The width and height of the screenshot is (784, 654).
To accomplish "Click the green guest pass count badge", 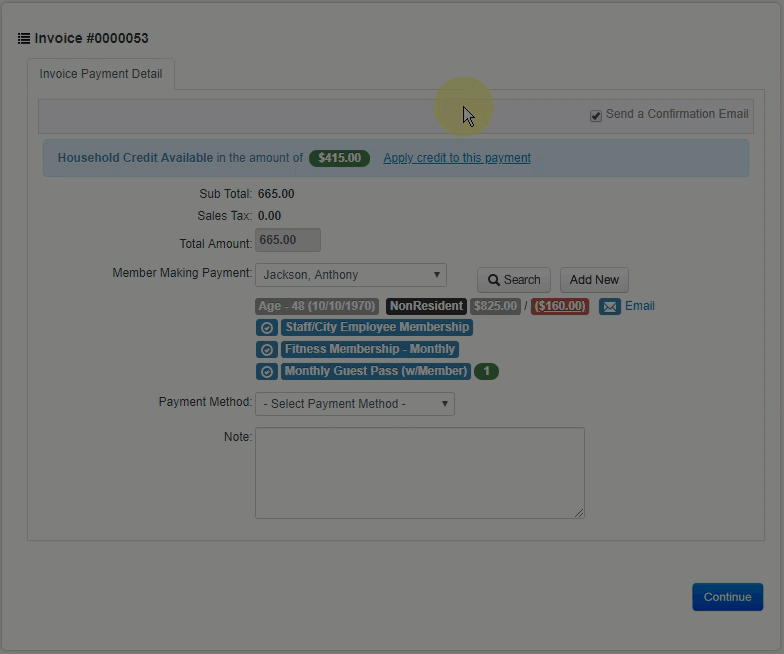I will pyautogui.click(x=486, y=372).
